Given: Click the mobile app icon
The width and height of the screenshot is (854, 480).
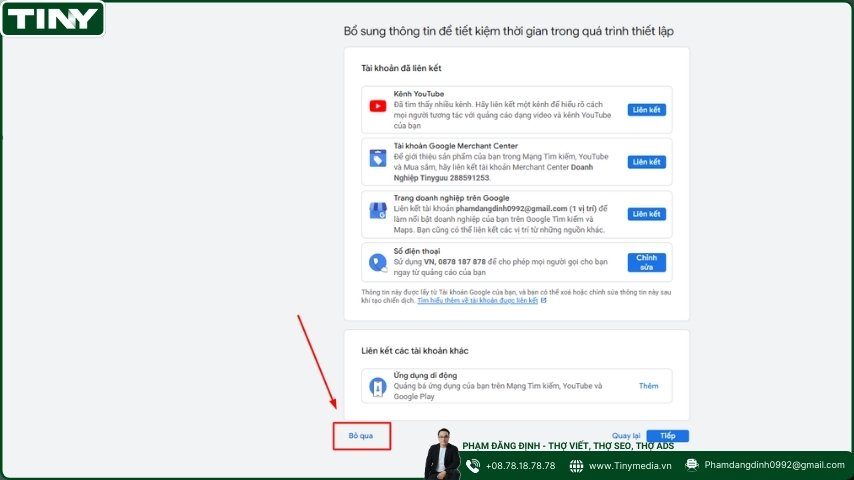Looking at the screenshot, I should click(x=378, y=386).
